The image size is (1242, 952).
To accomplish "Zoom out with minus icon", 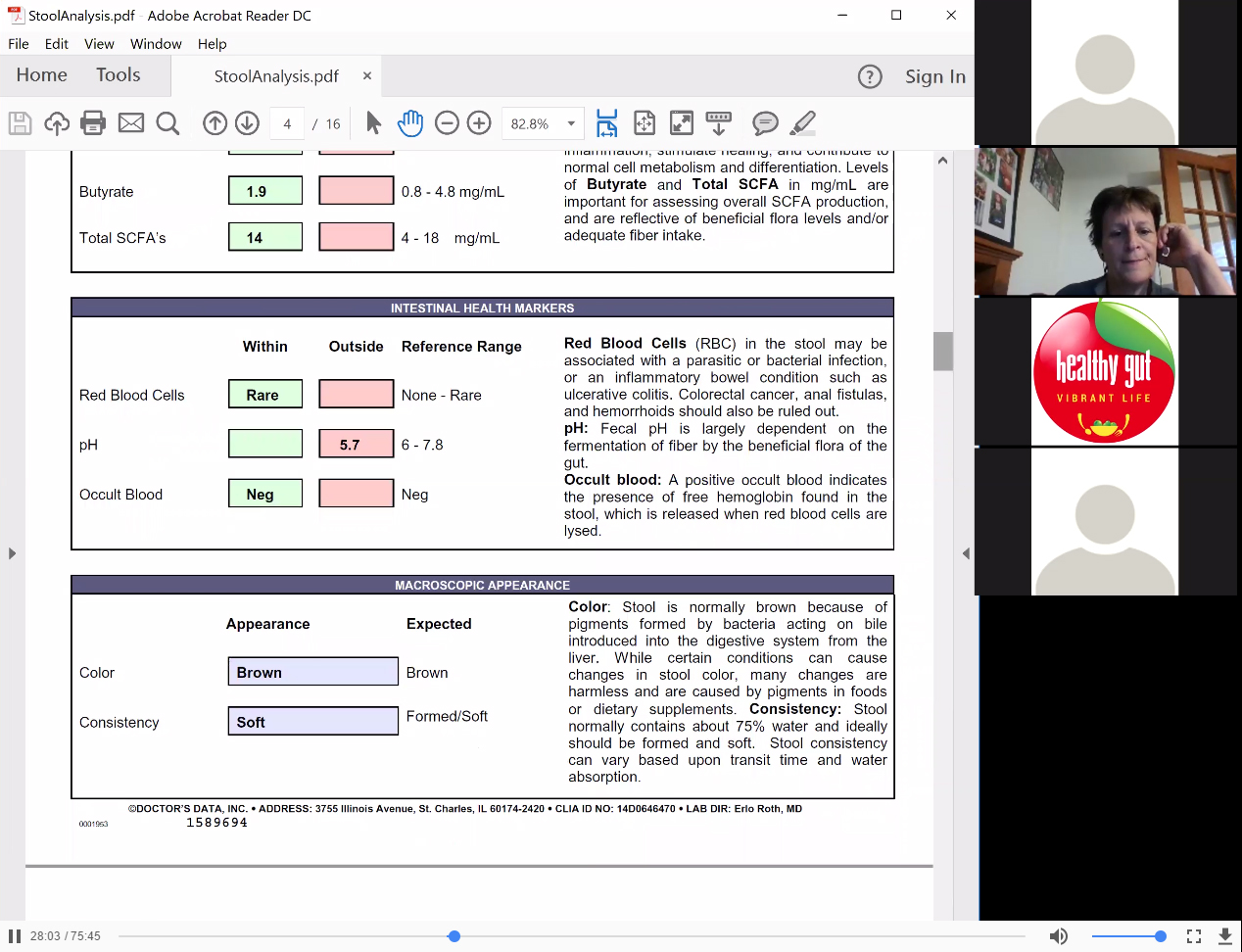I will coord(447,123).
